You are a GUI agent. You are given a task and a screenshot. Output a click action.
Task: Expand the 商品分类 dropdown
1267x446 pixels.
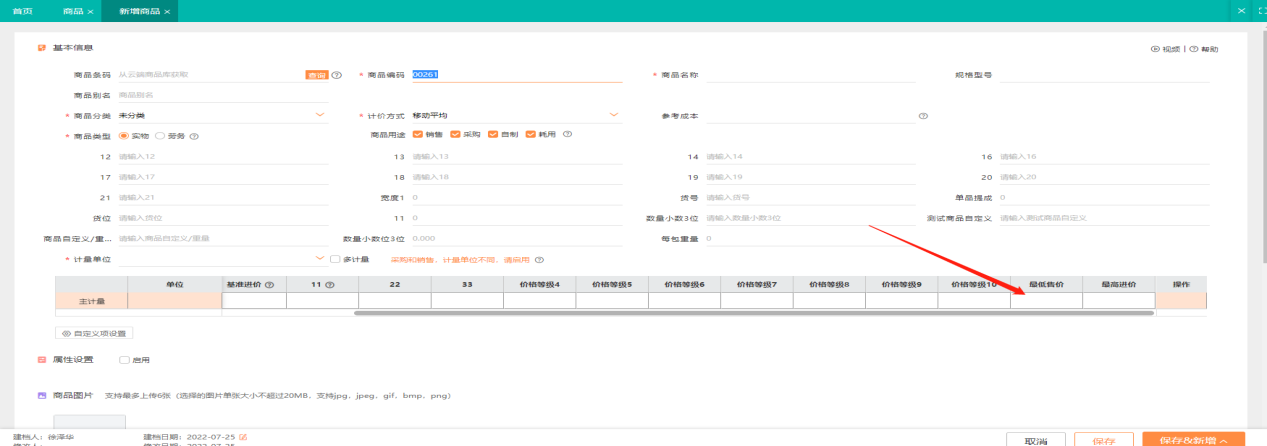click(x=320, y=116)
